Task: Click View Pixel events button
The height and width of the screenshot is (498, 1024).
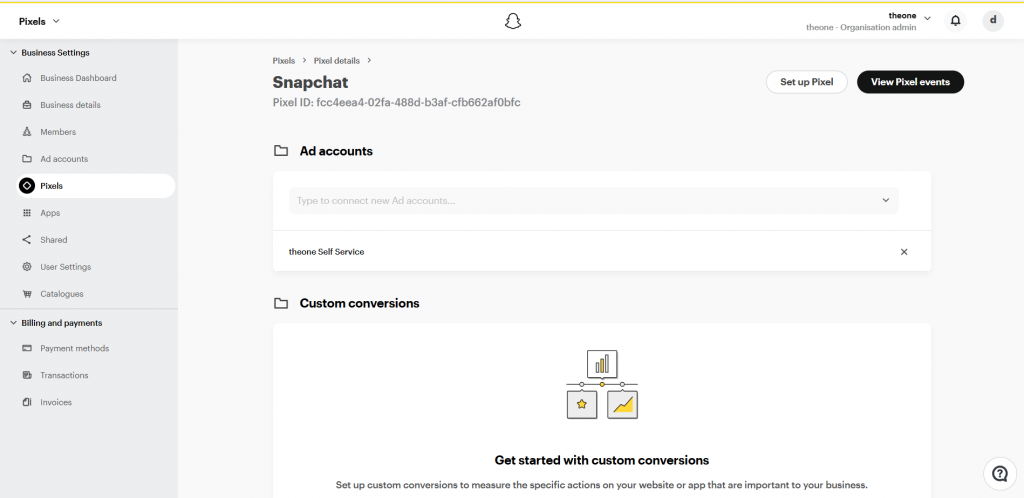Action: pos(910,82)
